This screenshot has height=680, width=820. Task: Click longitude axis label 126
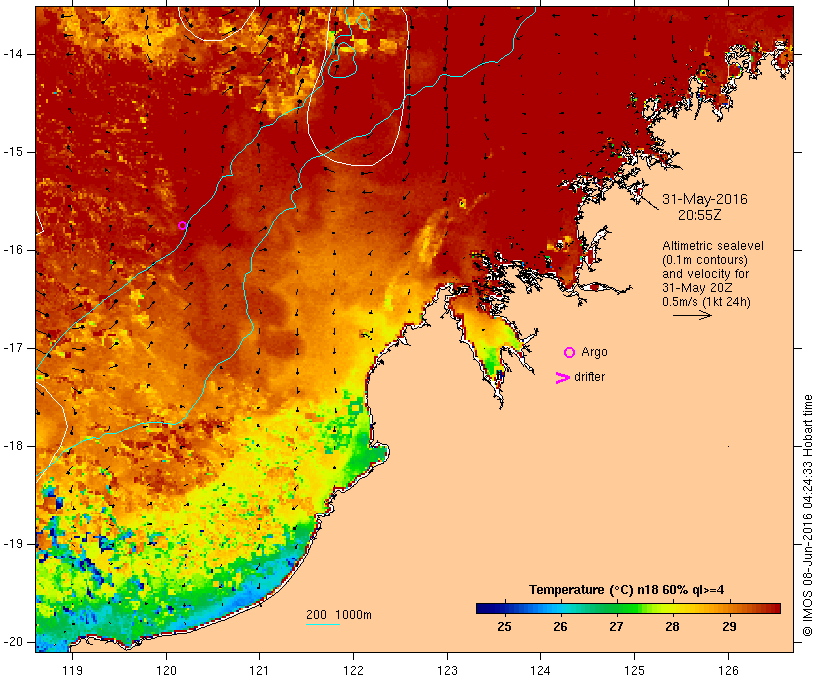point(728,670)
